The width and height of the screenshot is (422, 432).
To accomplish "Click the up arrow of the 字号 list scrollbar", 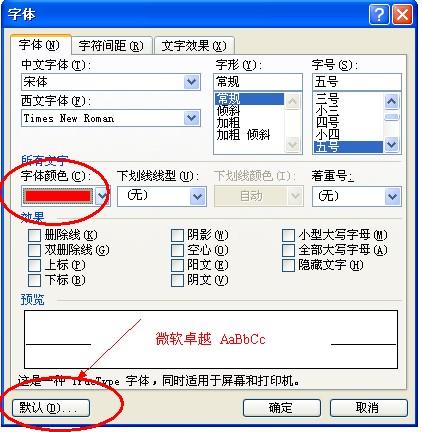I will [x=392, y=101].
